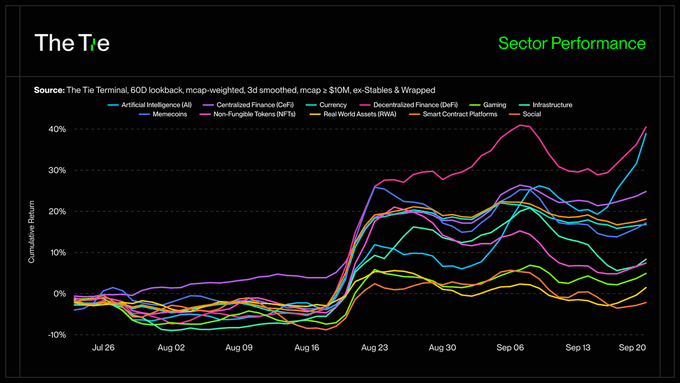Click the 30% y-axis label

(57, 170)
